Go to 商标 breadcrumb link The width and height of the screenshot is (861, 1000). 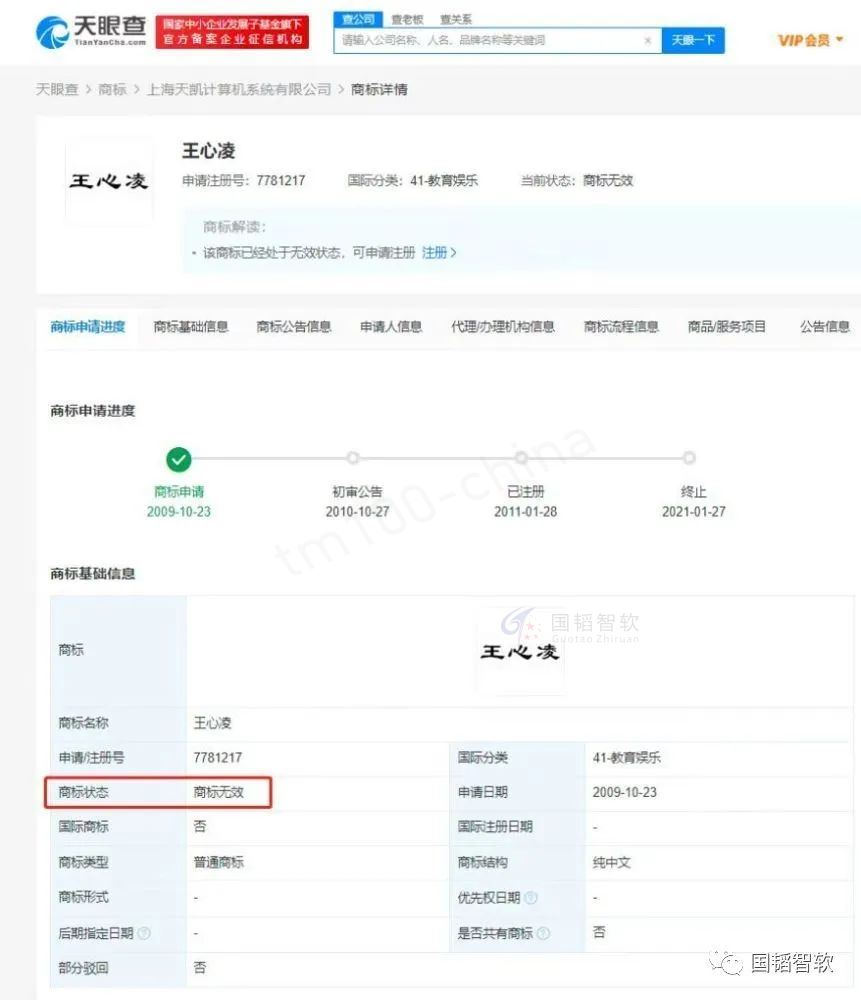coord(112,89)
